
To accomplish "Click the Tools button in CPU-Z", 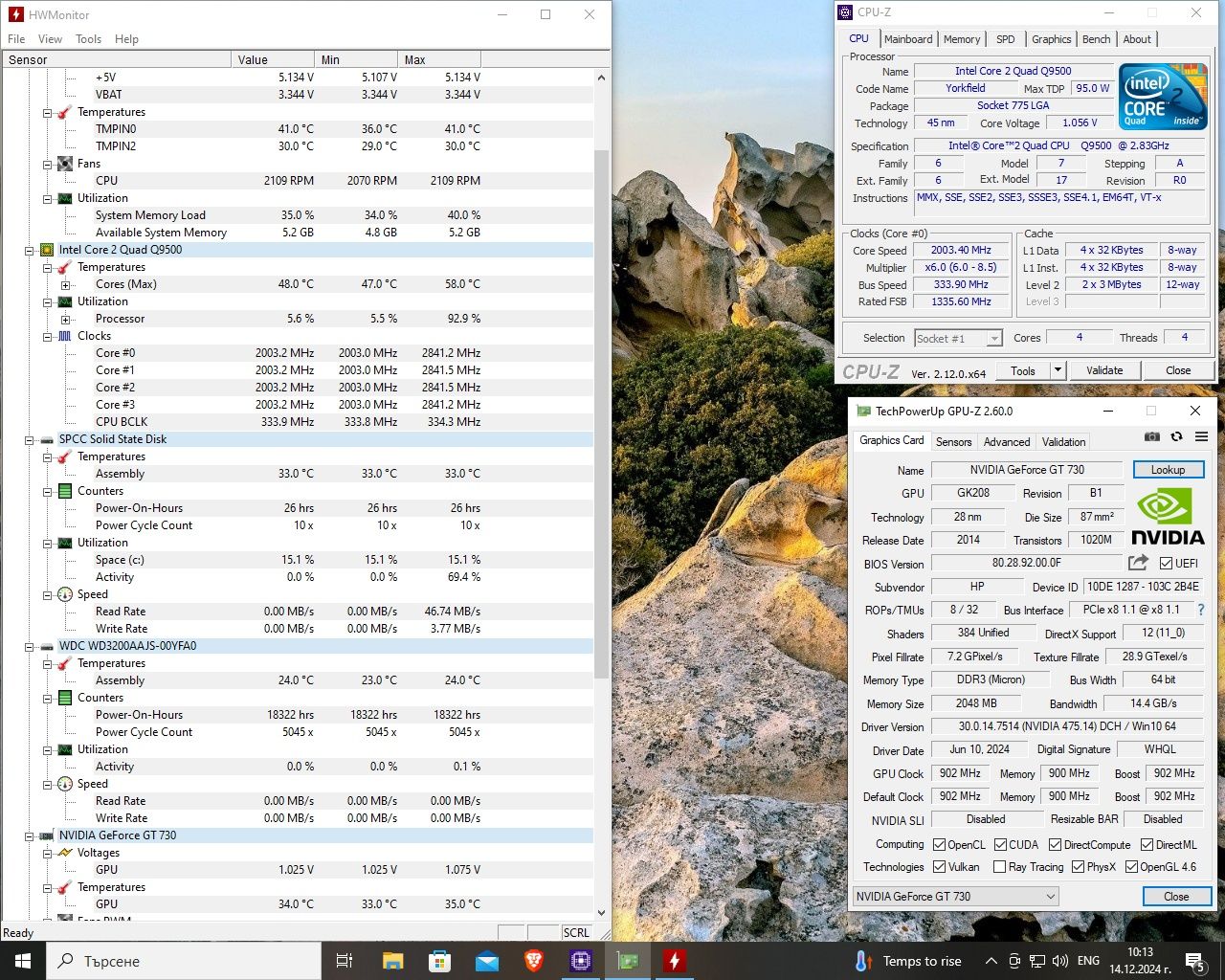I will [1023, 370].
